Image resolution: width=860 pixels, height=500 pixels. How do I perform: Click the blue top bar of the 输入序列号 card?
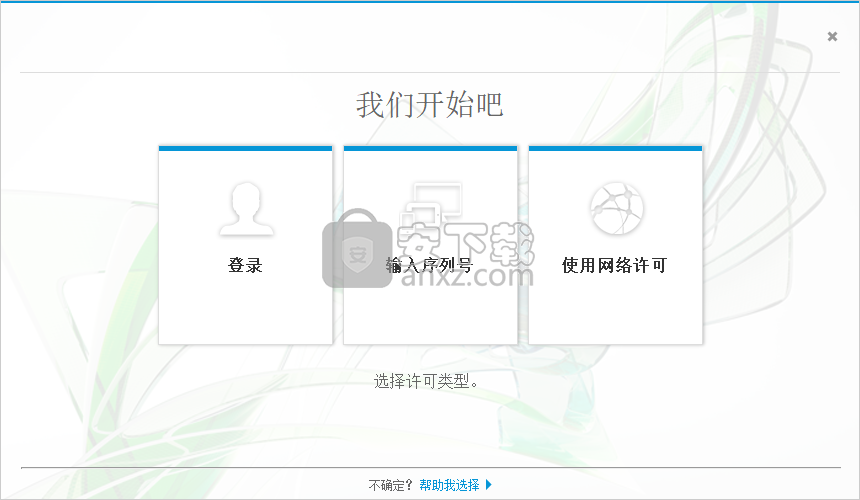click(430, 148)
